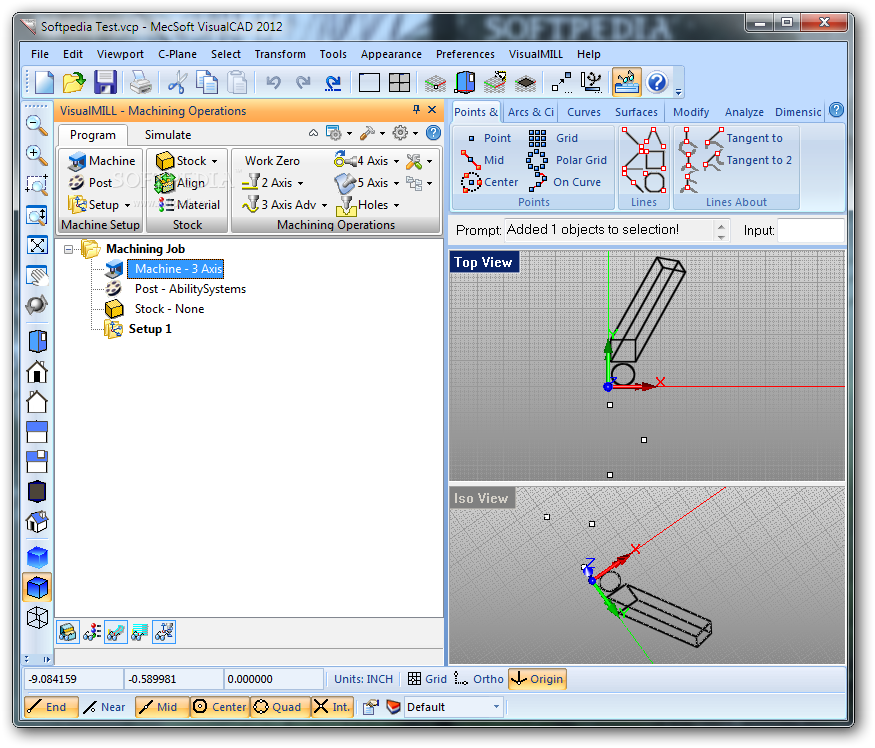The width and height of the screenshot is (875, 748).
Task: Click the Rotate view sphere icon
Action: coord(37,305)
